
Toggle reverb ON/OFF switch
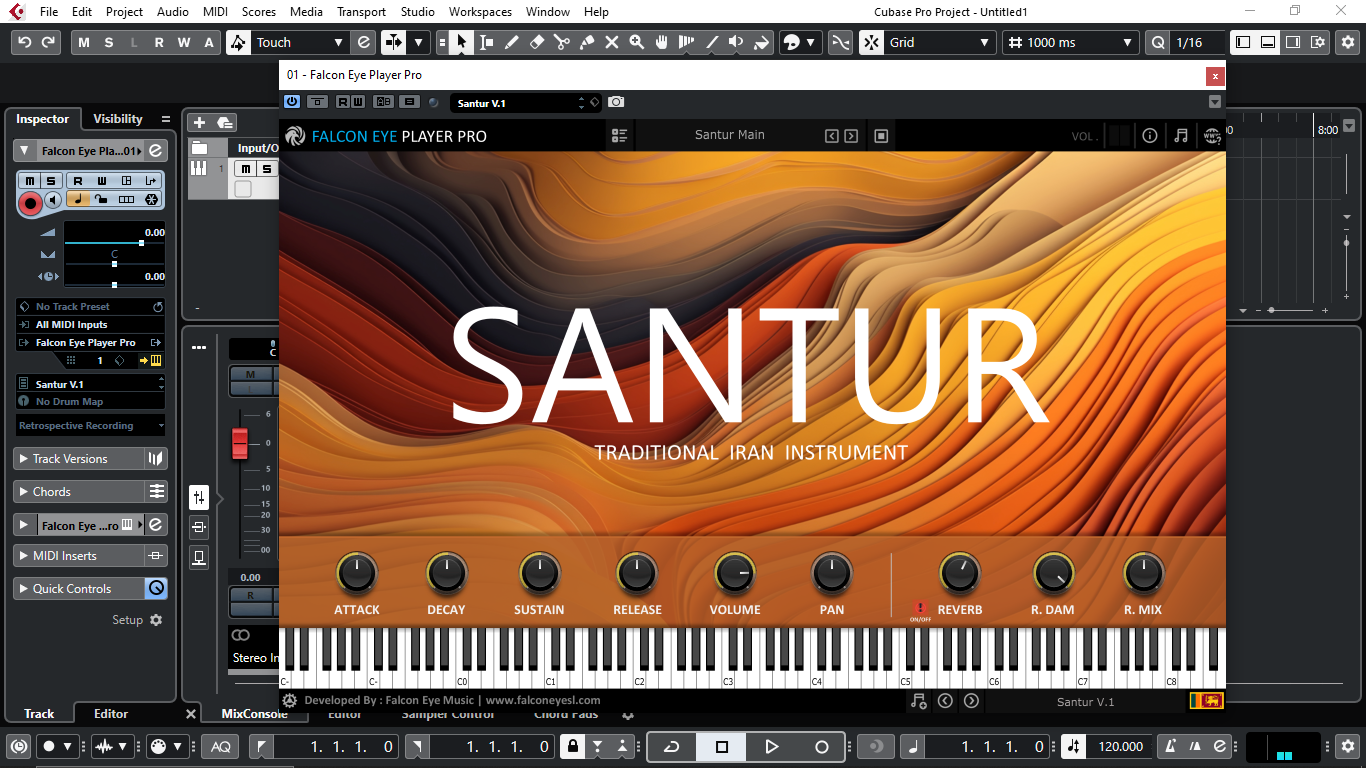pyautogui.click(x=919, y=608)
